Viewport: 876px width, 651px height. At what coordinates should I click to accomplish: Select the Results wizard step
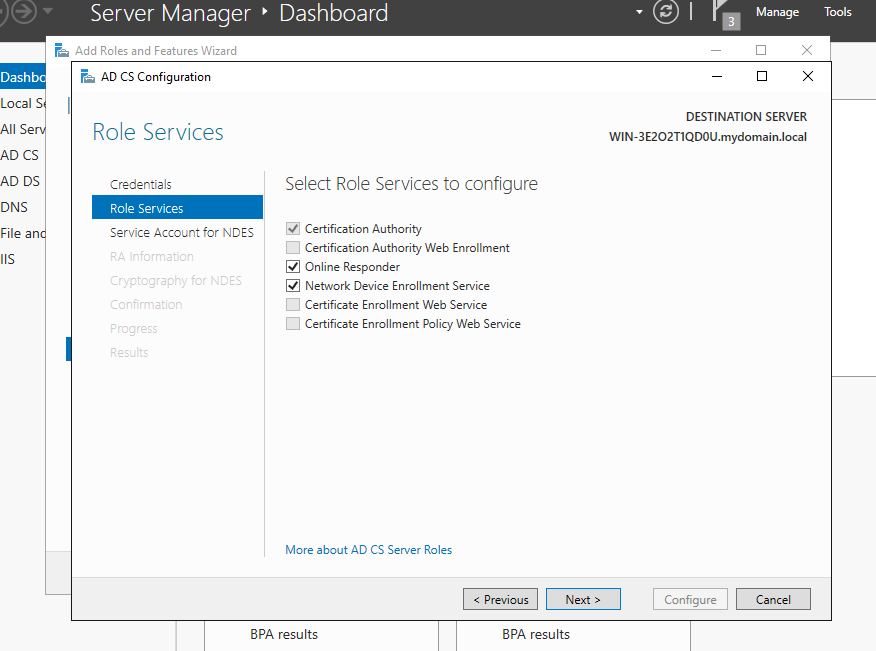tap(129, 353)
